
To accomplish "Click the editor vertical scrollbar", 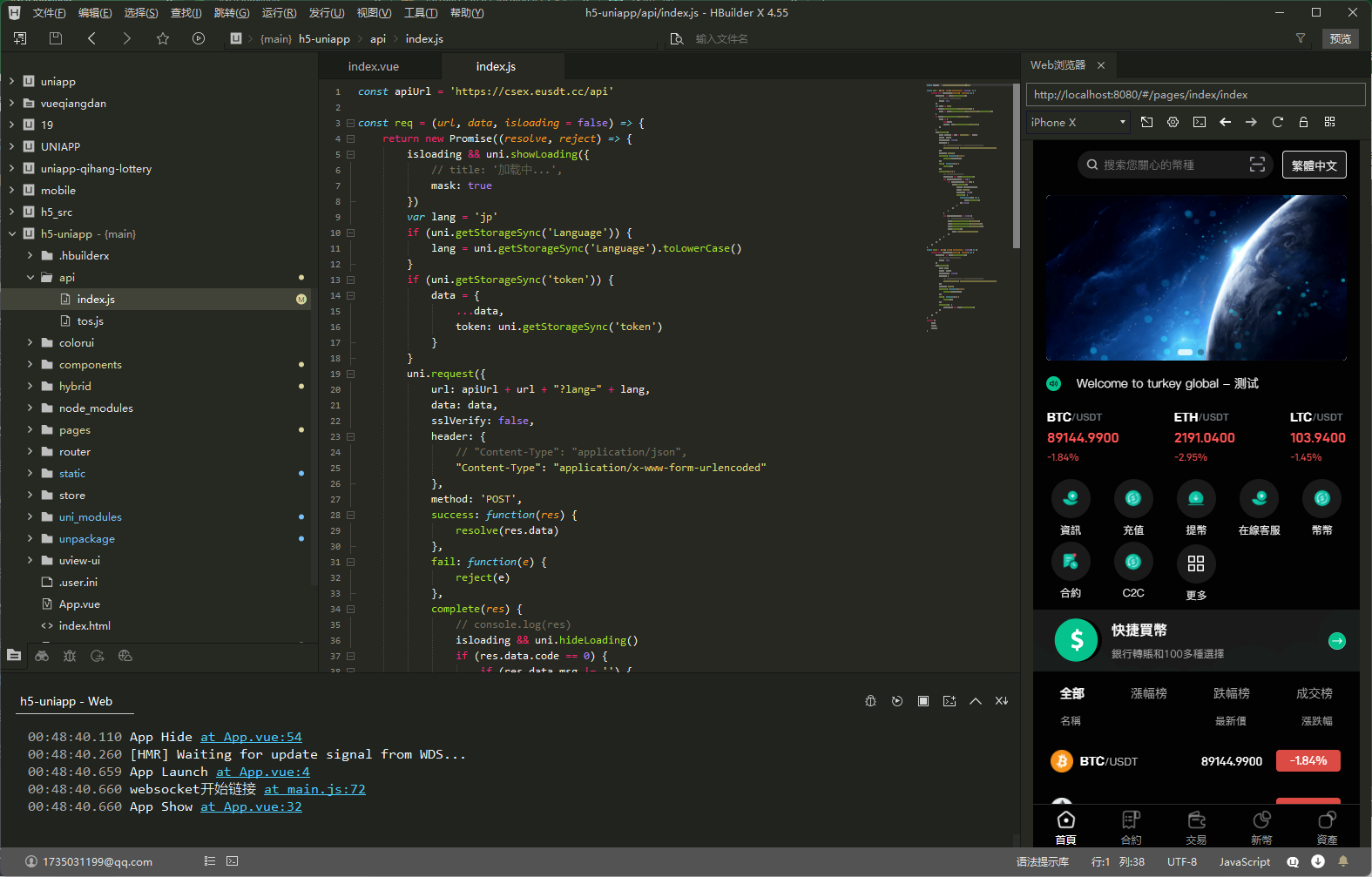I will click(1017, 165).
